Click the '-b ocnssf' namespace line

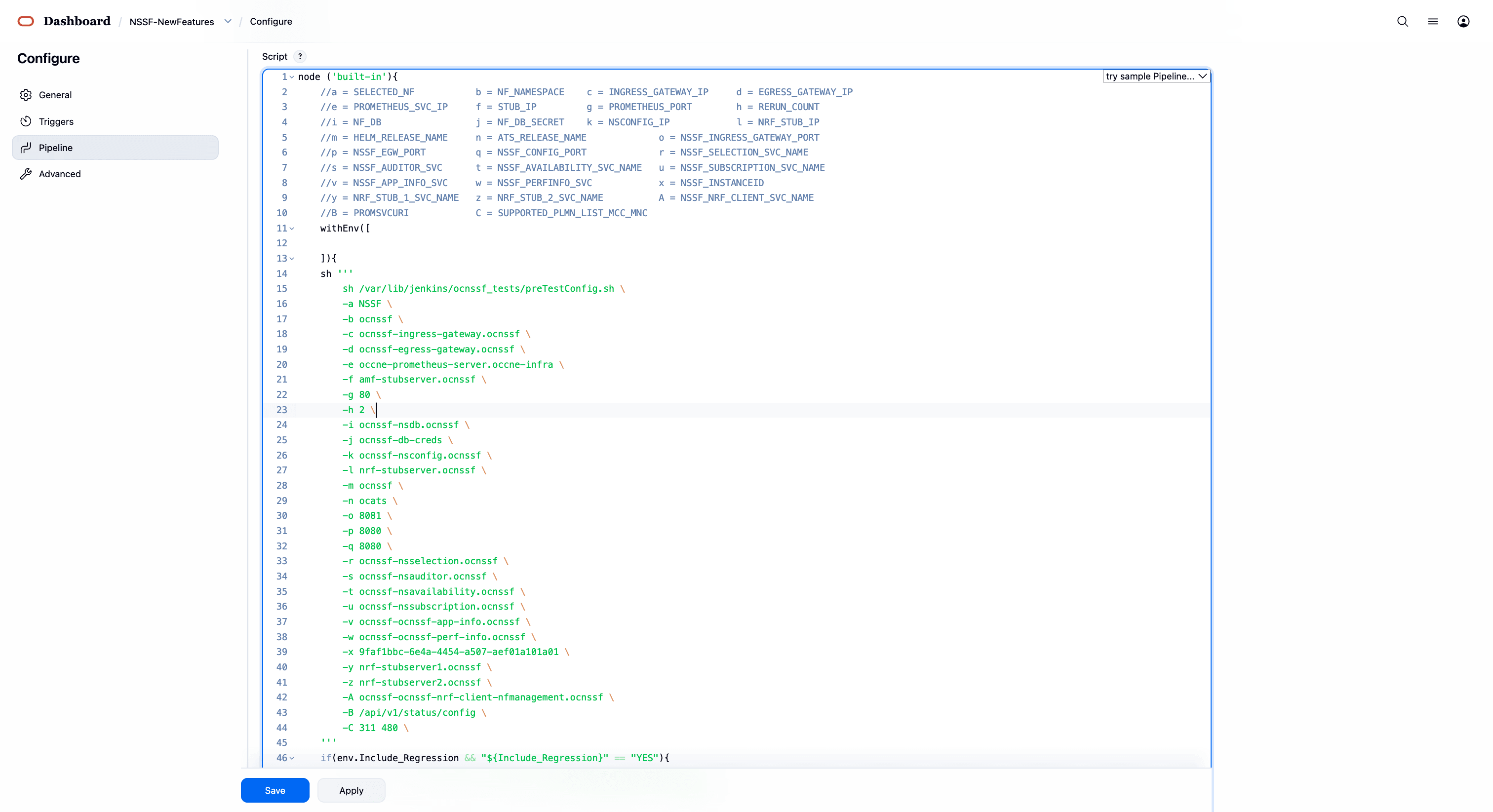pyautogui.click(x=373, y=319)
